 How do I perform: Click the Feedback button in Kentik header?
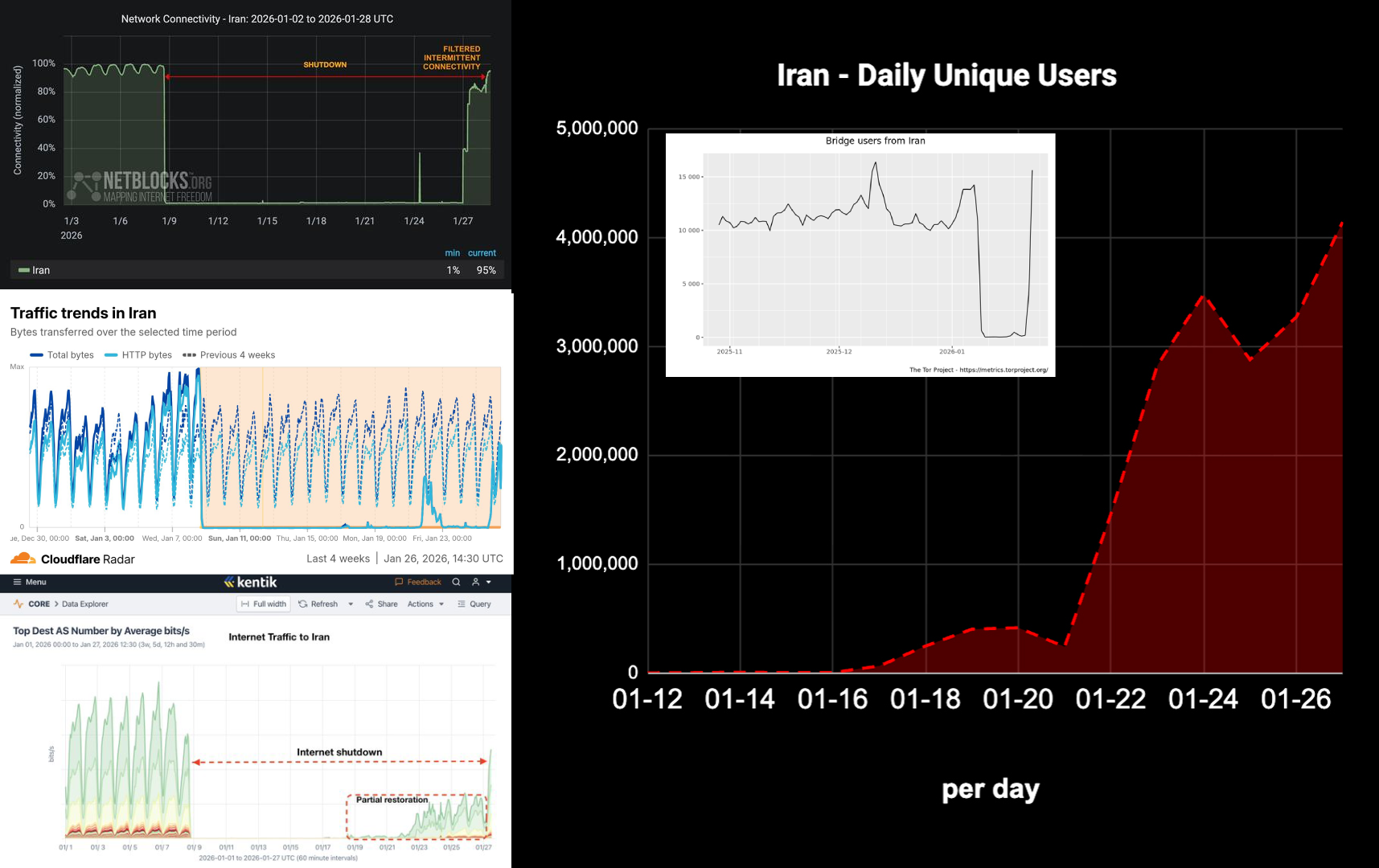tap(418, 582)
